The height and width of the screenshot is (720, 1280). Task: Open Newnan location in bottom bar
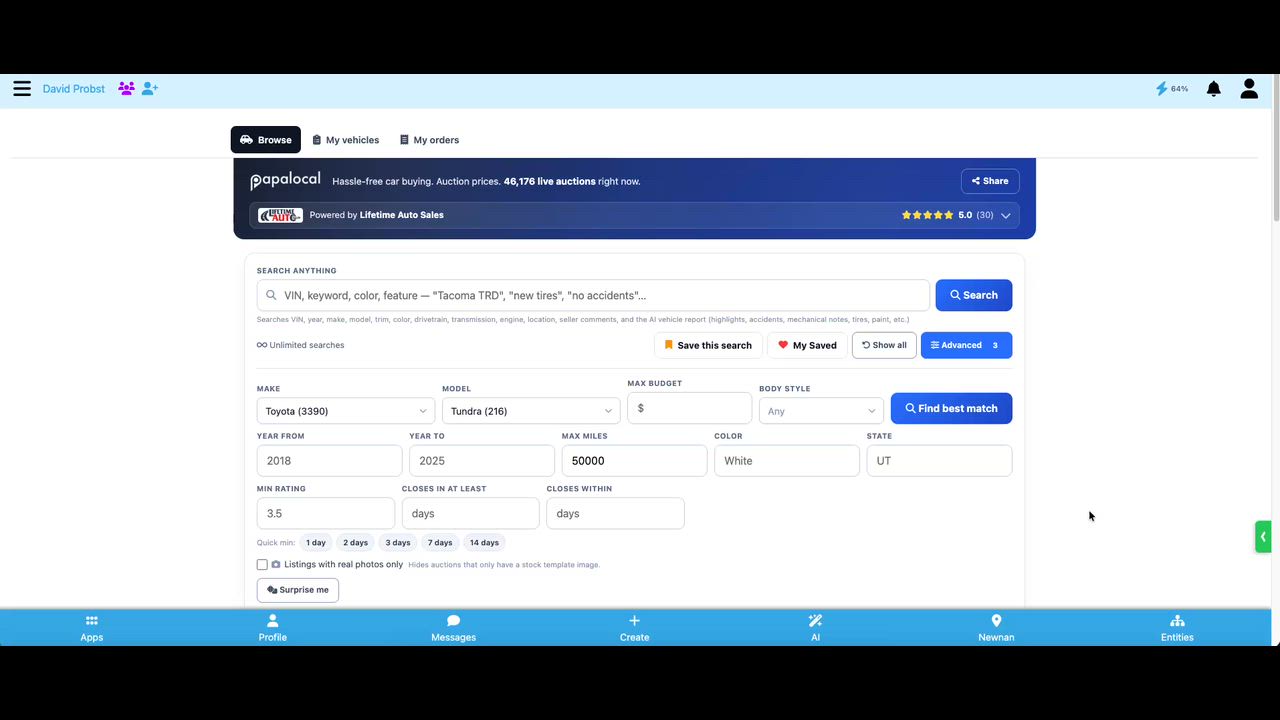point(996,628)
